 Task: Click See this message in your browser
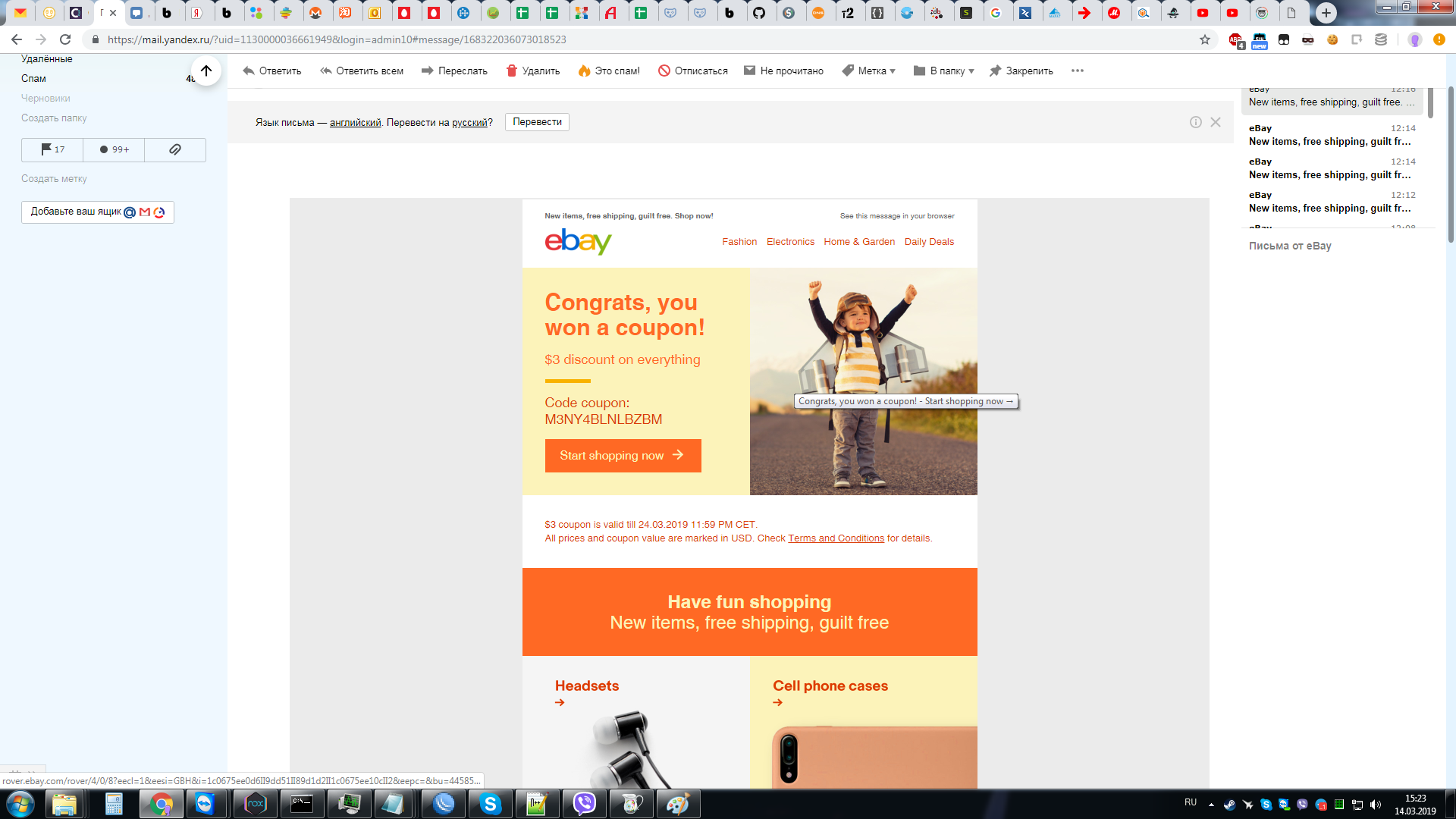pyautogui.click(x=897, y=216)
